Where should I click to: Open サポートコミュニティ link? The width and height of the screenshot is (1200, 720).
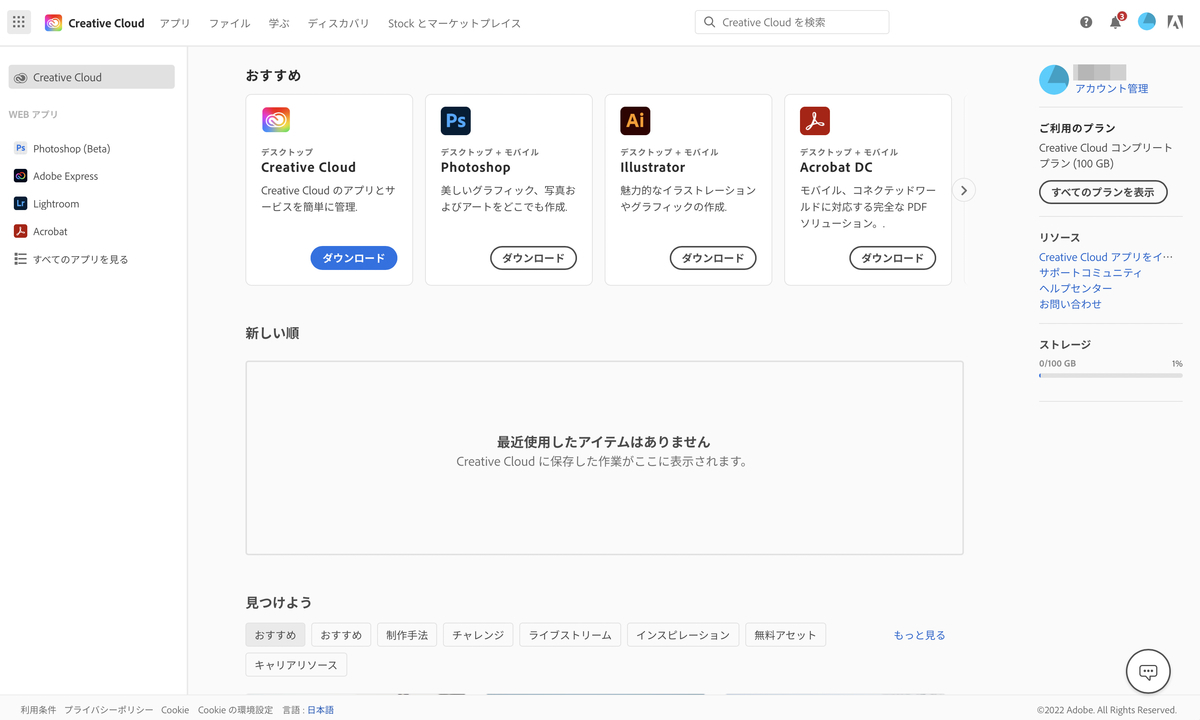[1090, 273]
